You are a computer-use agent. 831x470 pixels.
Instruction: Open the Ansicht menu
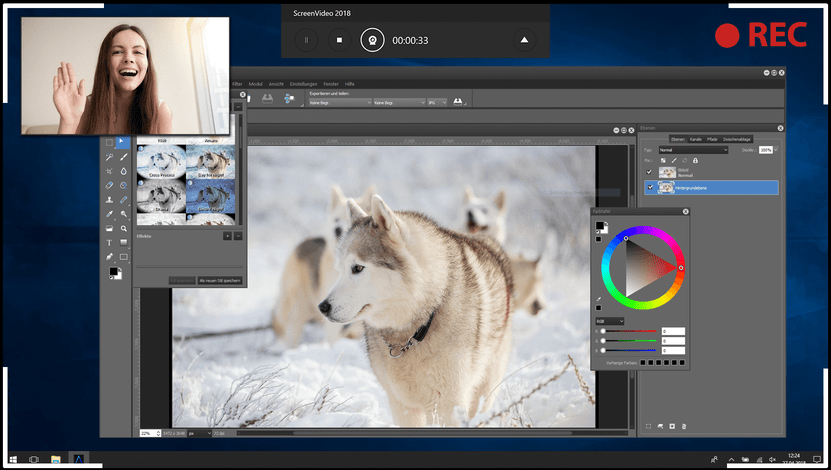coord(276,84)
